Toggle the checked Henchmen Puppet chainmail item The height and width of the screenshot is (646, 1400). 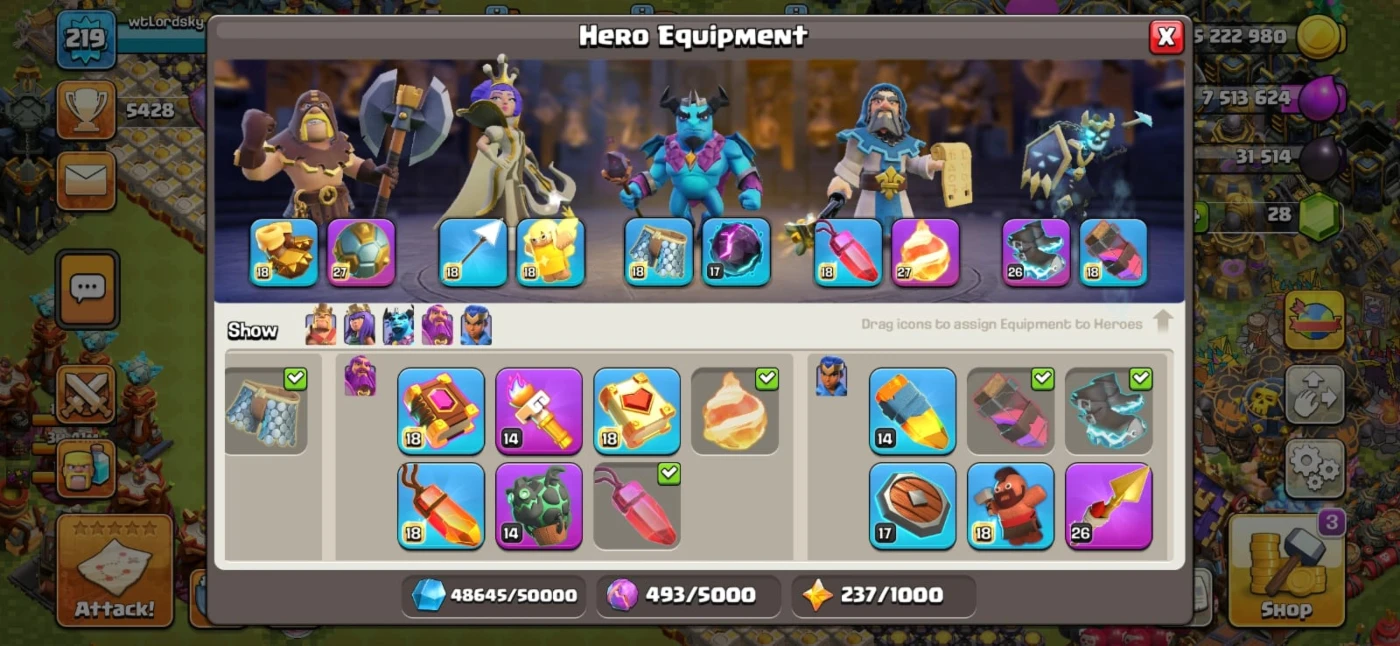[x=266, y=411]
